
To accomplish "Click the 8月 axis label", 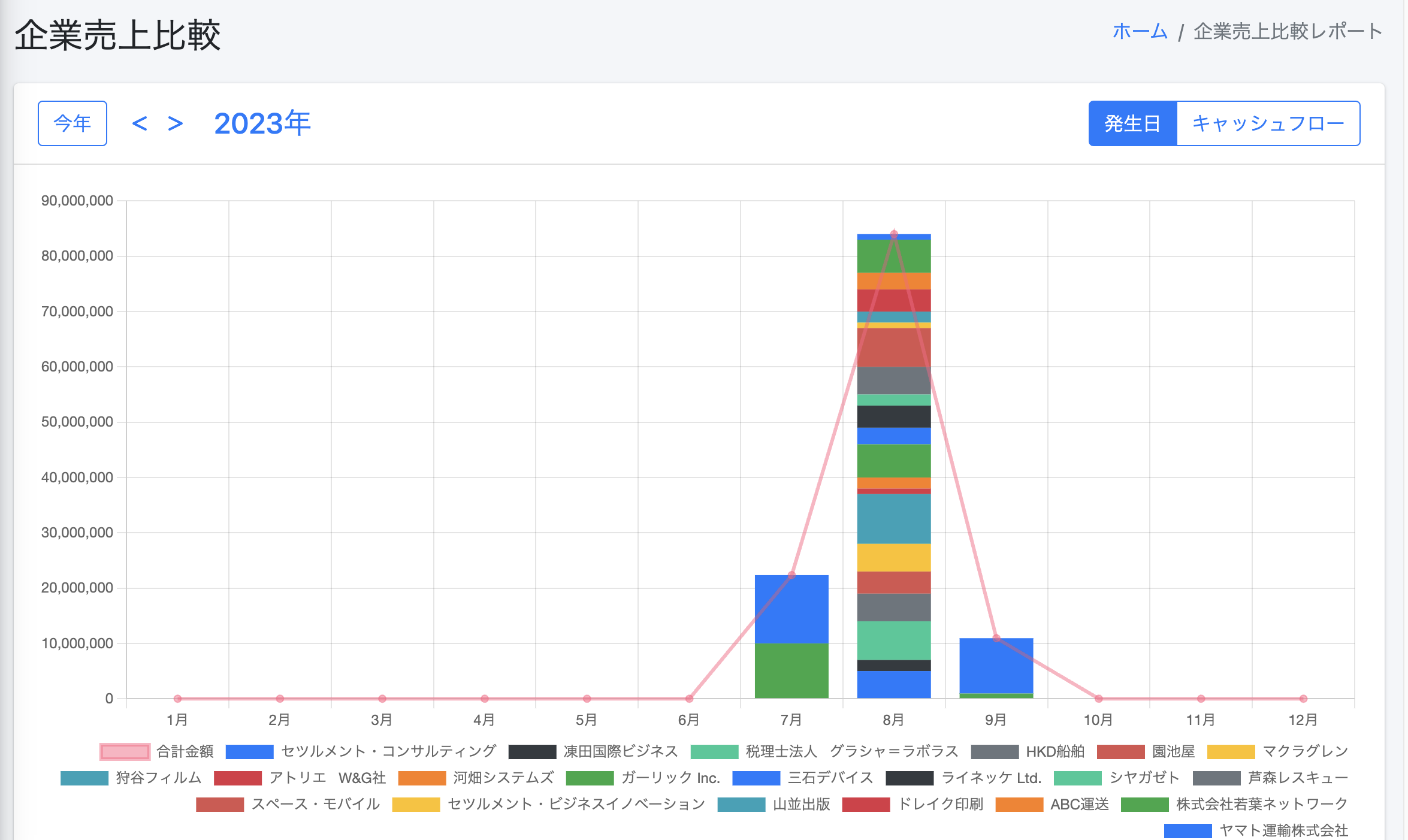I will point(893,720).
